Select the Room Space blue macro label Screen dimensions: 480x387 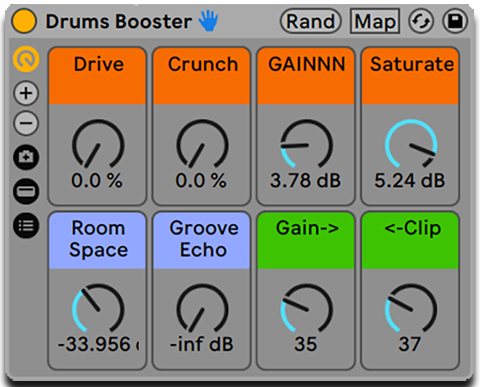(x=97, y=240)
